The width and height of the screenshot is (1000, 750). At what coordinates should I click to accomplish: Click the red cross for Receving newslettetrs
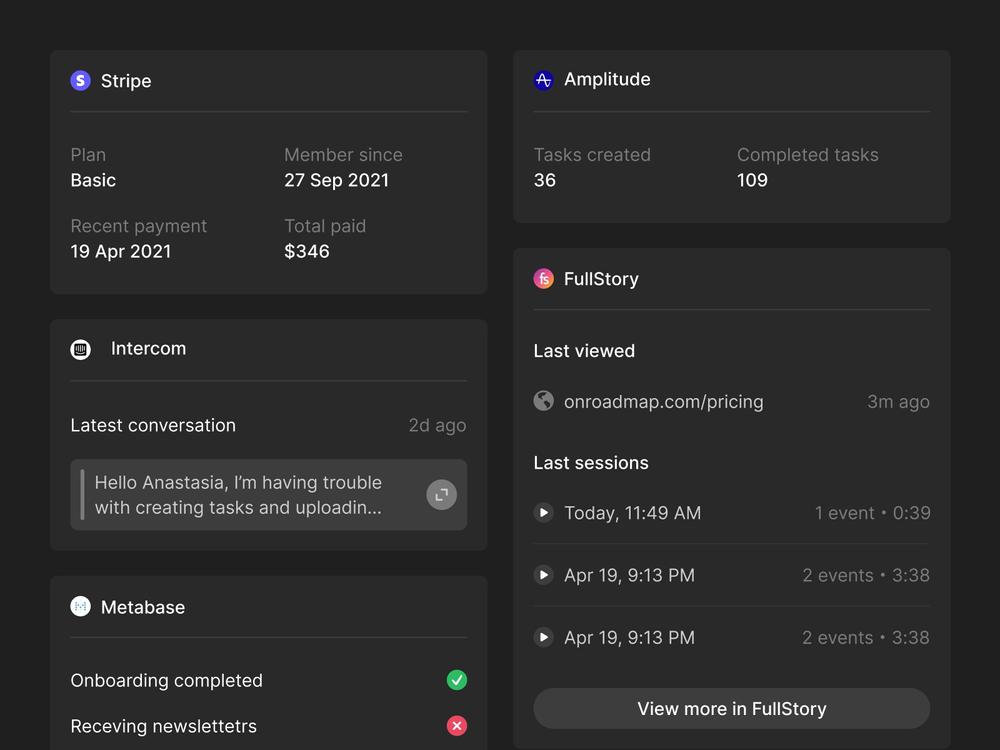tap(457, 726)
